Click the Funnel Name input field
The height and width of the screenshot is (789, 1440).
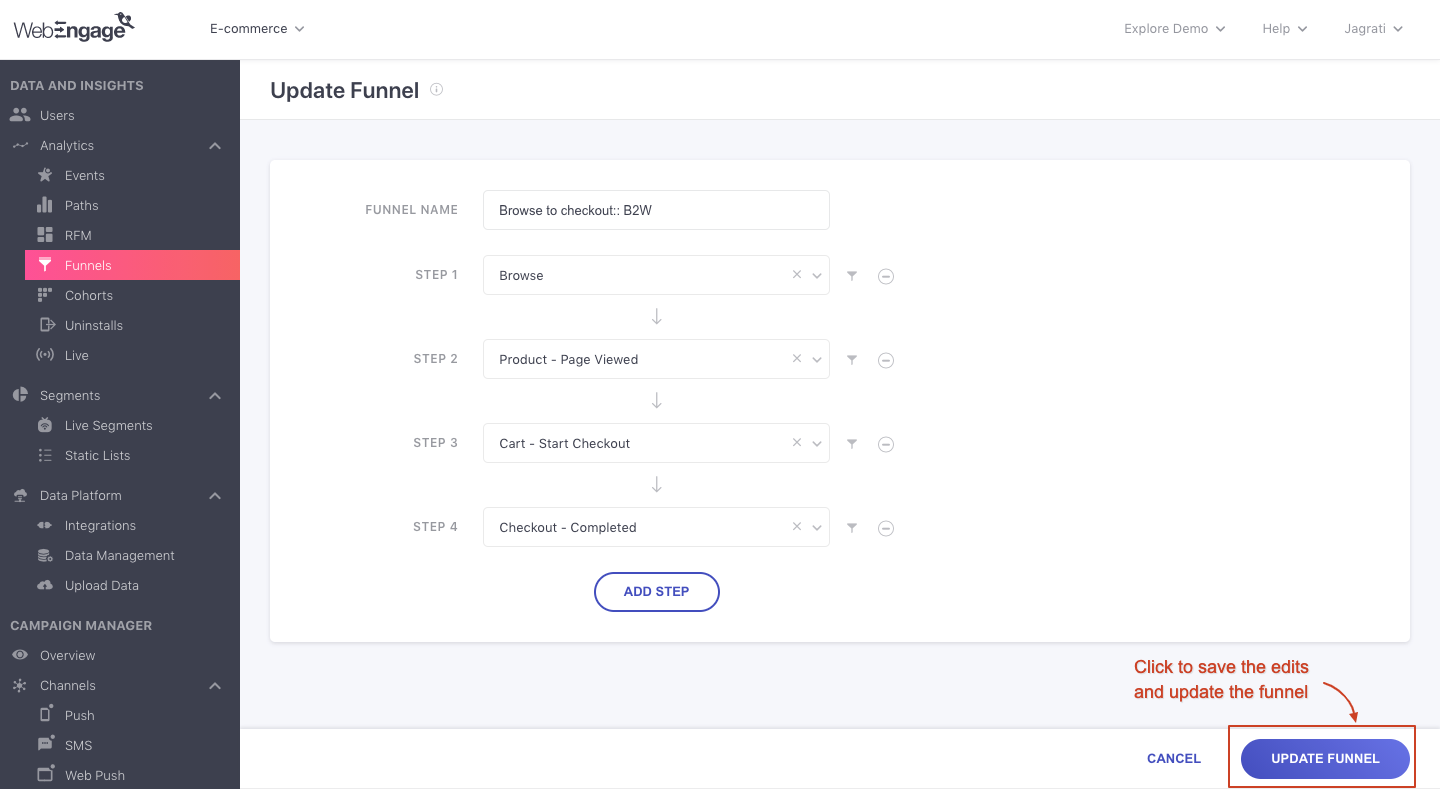tap(656, 210)
